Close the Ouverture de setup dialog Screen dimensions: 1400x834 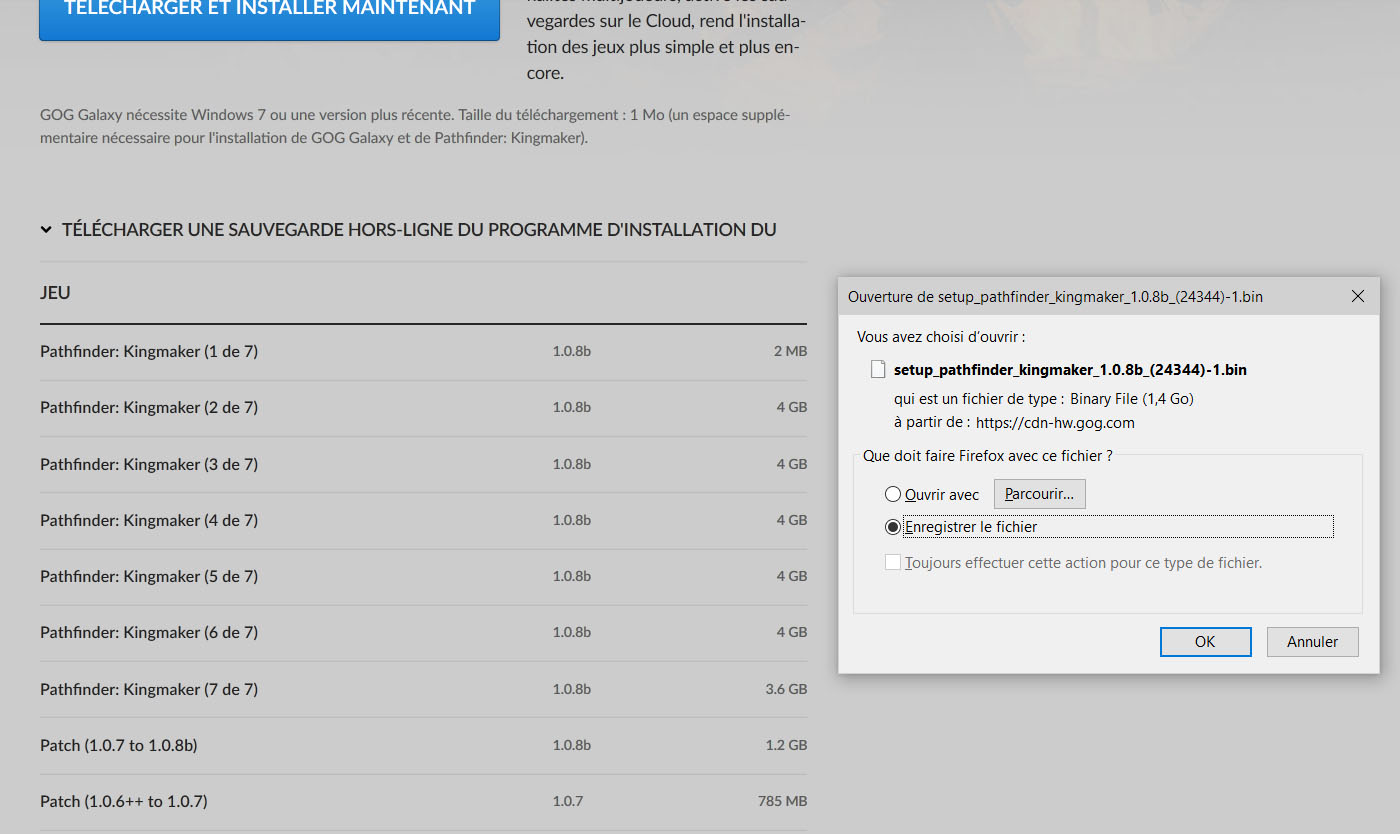coord(1358,296)
